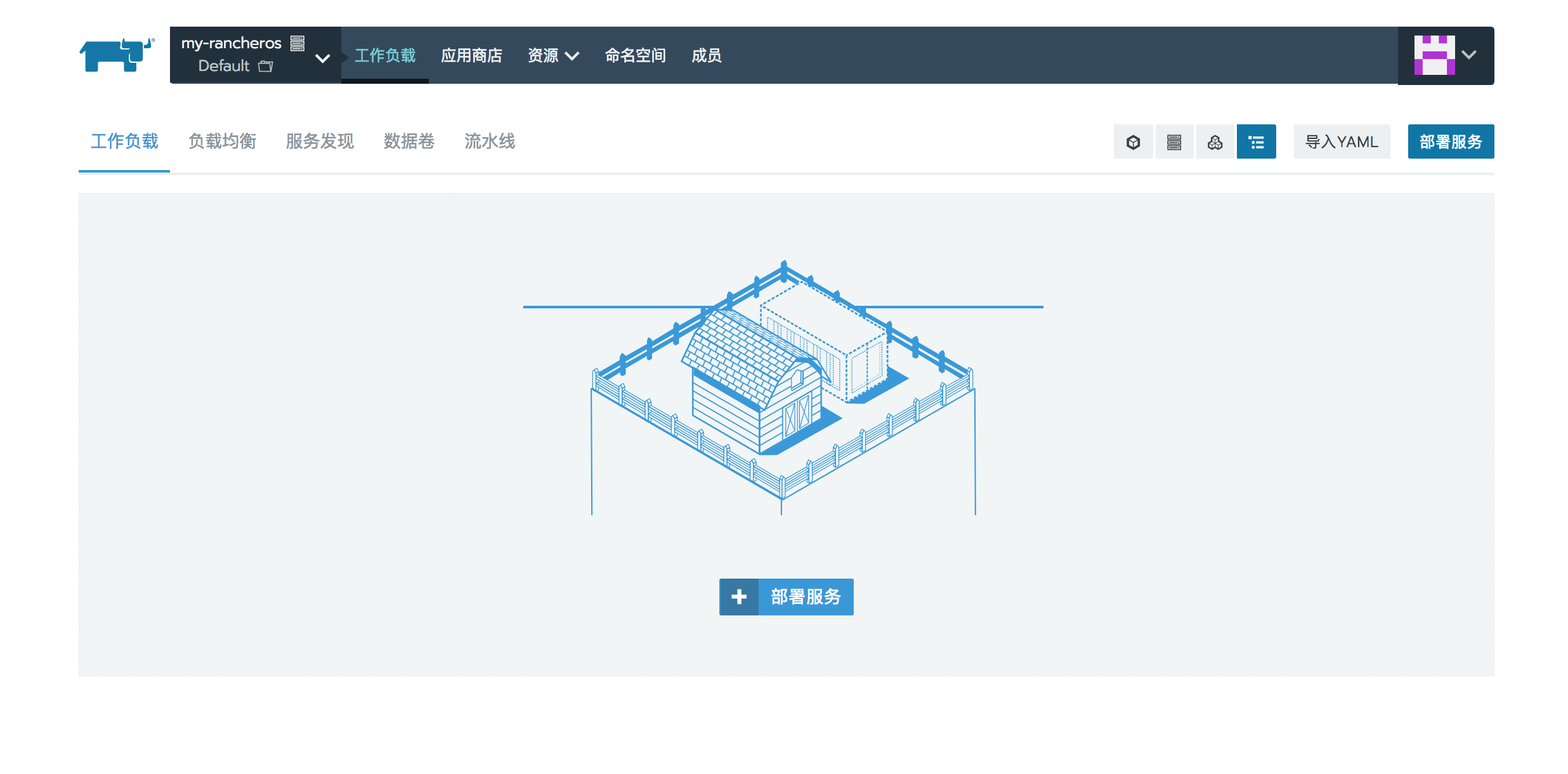Switch to 负载均衡 tab

pos(222,141)
